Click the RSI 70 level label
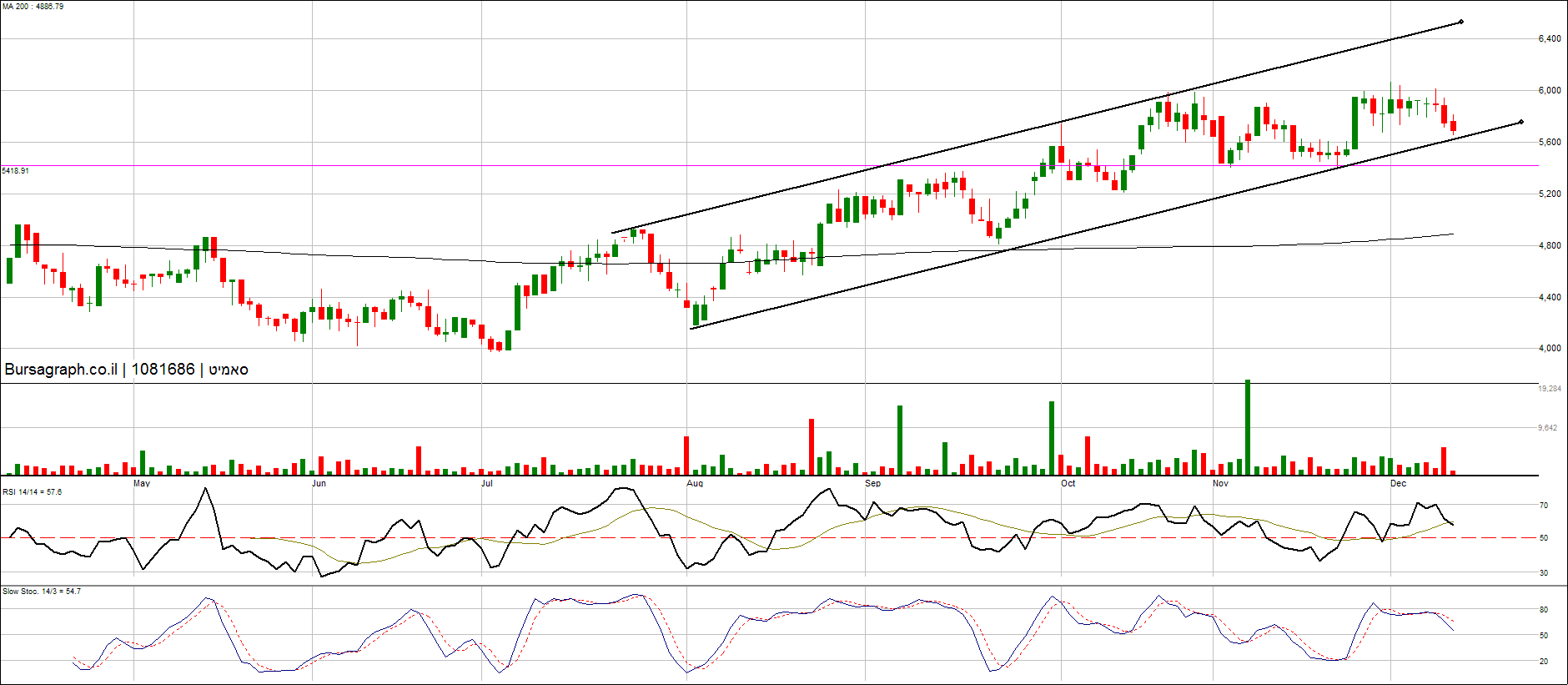 (1544, 506)
